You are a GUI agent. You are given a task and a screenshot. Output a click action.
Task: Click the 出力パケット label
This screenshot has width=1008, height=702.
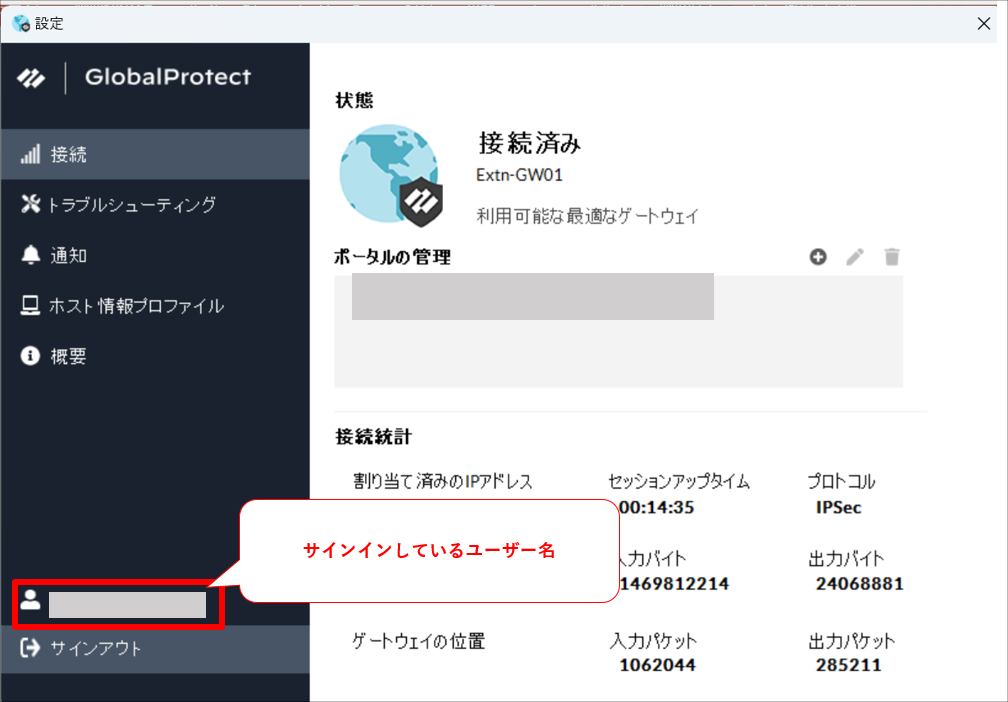pos(851,641)
